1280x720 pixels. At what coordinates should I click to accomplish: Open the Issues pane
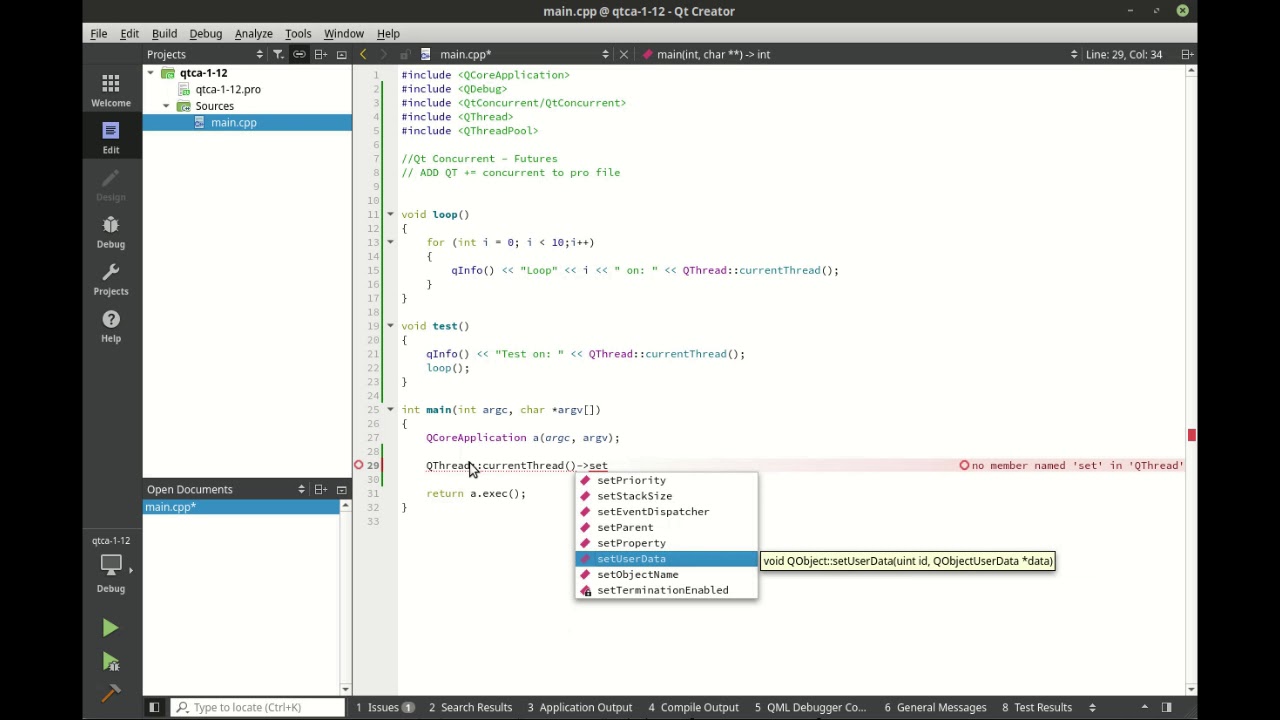(385, 707)
